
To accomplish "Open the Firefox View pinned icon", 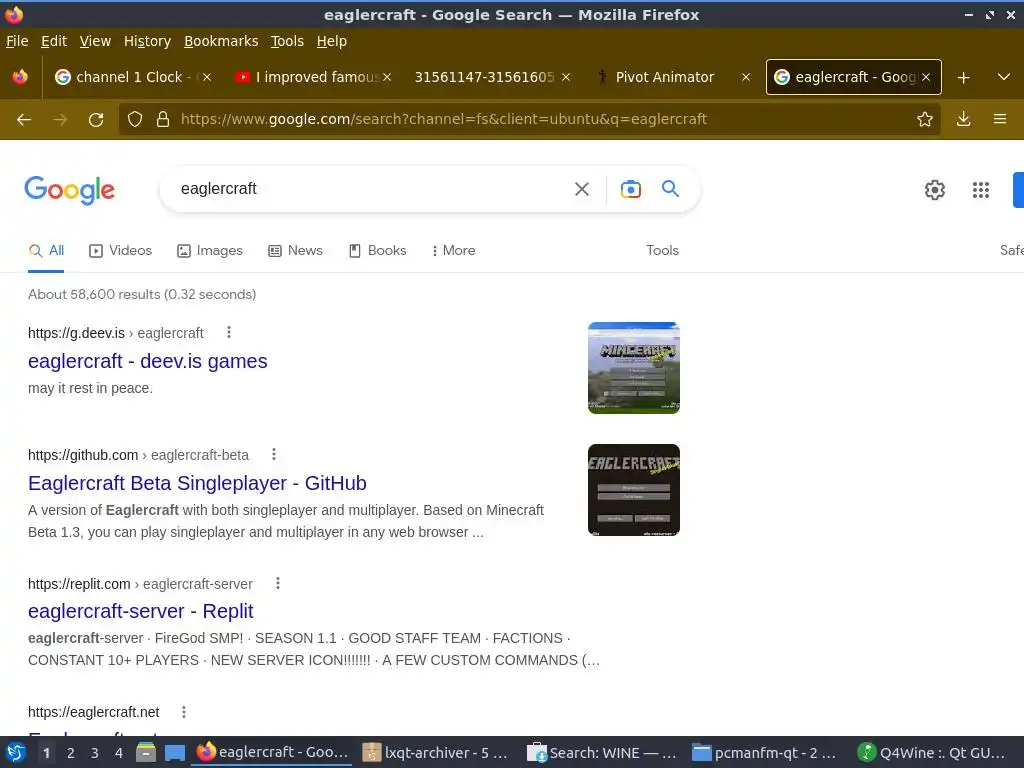I will point(20,77).
